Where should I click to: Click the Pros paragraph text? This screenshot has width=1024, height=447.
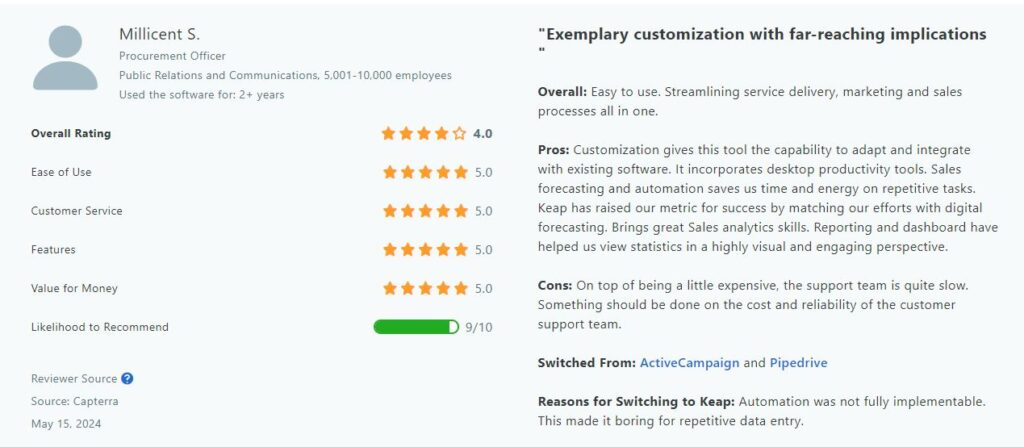tap(768, 199)
